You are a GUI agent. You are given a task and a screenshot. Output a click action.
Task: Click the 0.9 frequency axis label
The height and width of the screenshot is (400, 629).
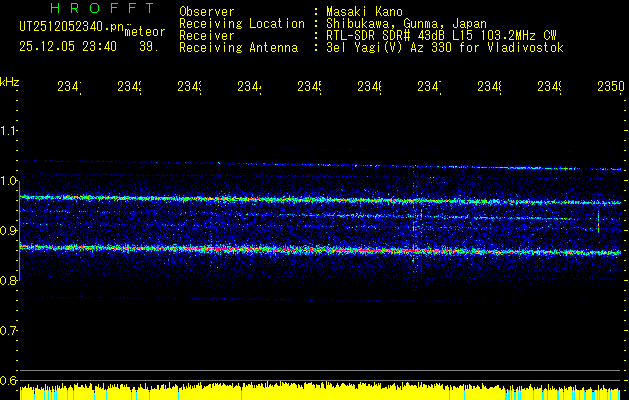pyautogui.click(x=9, y=231)
